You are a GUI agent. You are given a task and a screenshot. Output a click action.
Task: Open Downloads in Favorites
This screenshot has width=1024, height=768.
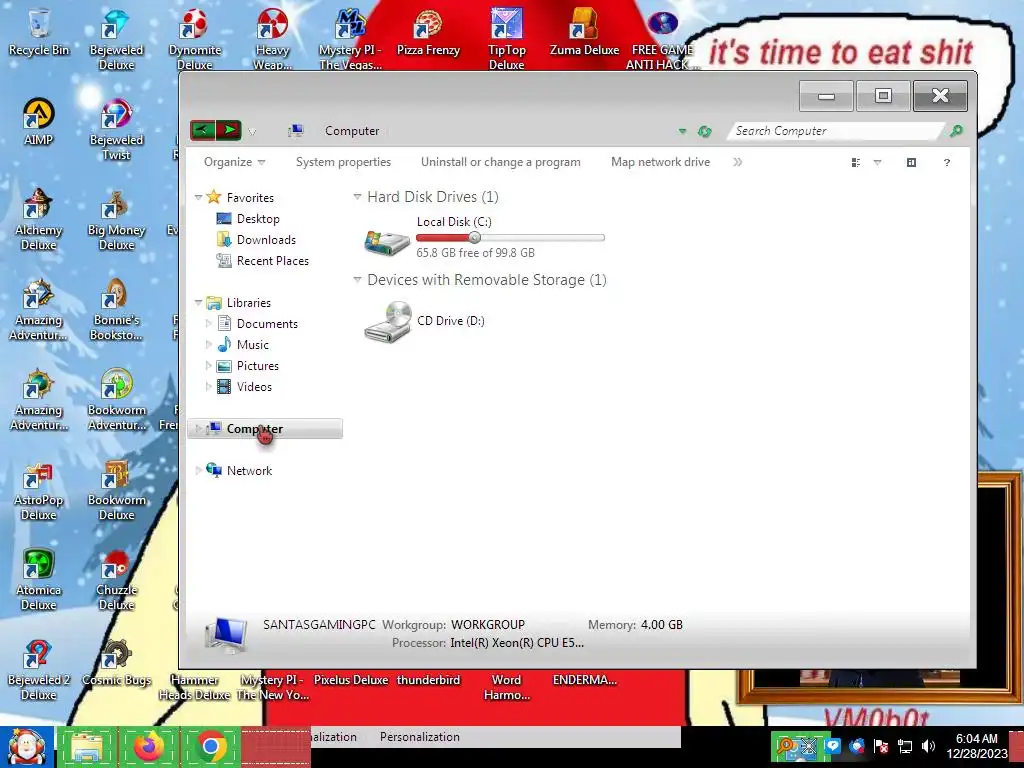coord(266,240)
